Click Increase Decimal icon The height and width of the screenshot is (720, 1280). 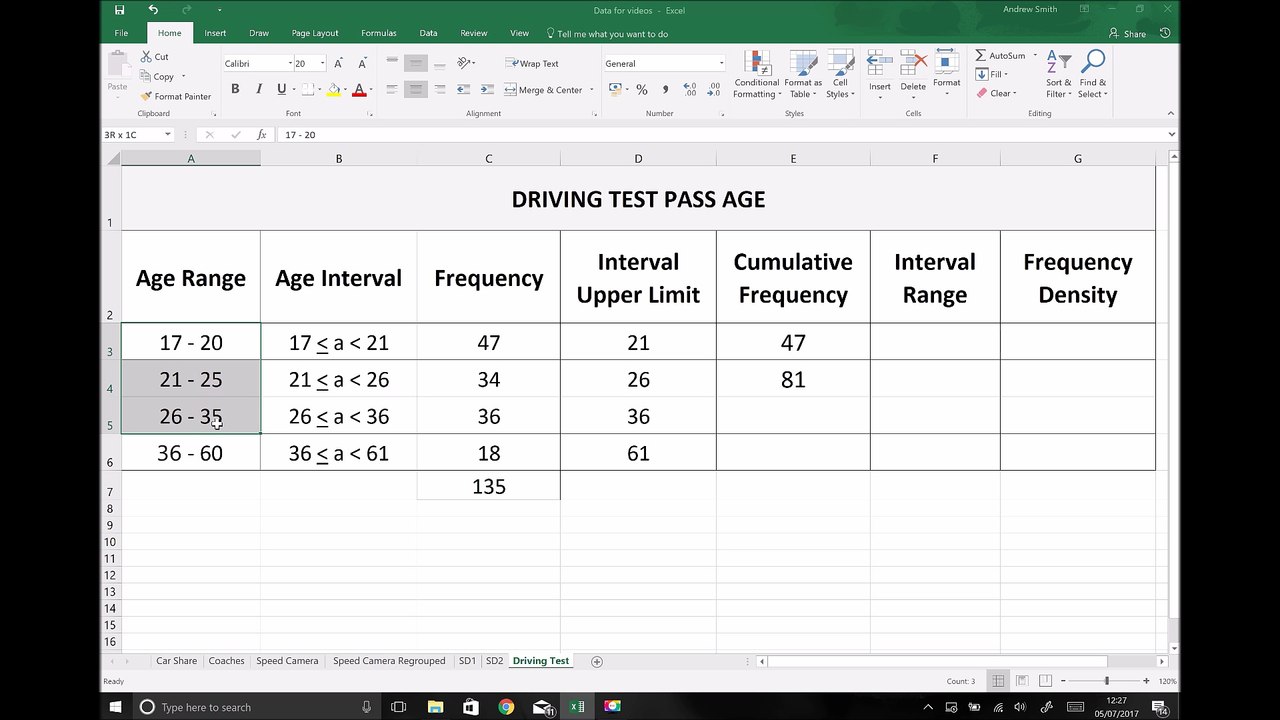(x=690, y=89)
